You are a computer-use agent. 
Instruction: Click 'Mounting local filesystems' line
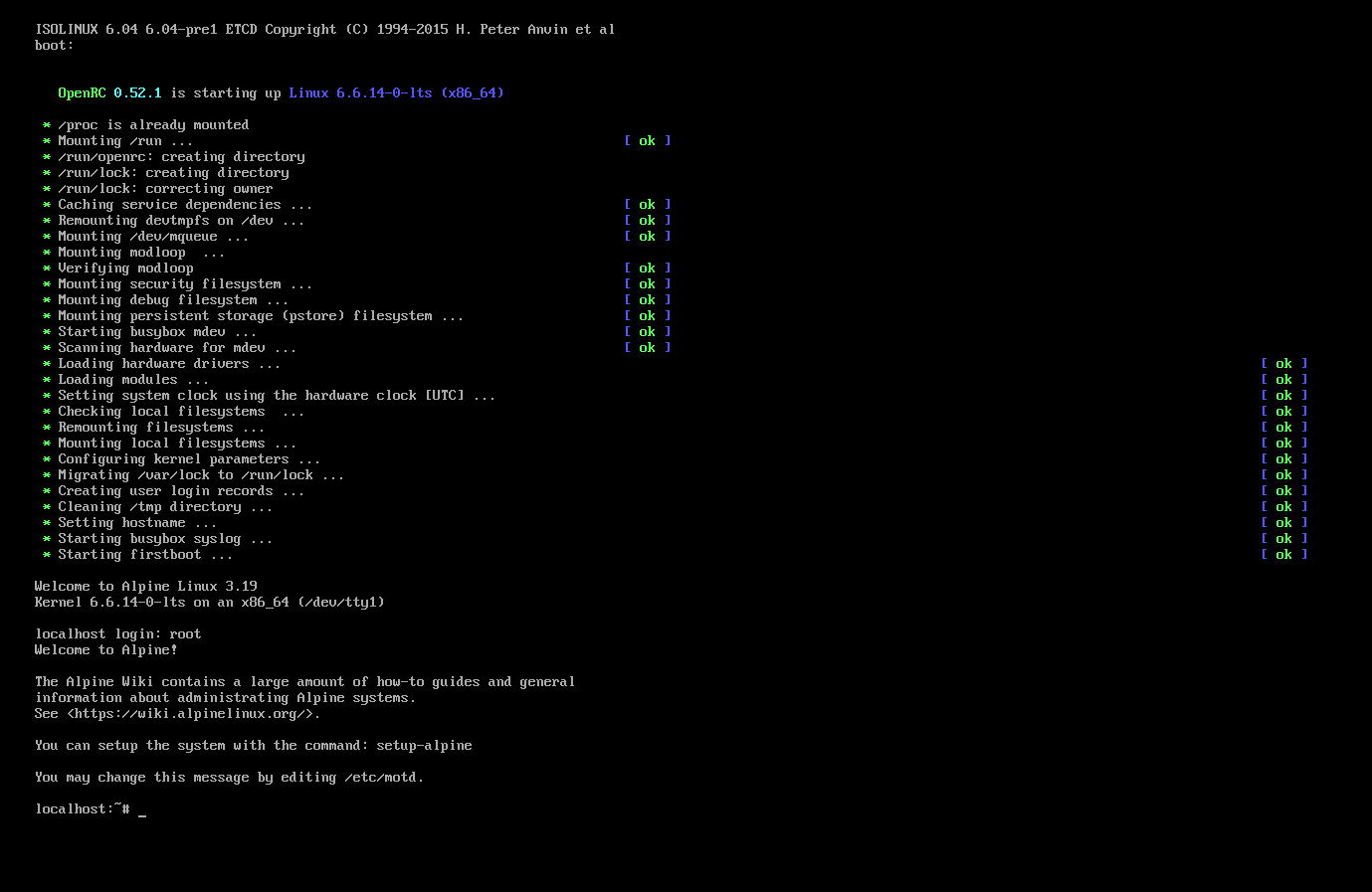point(177,444)
